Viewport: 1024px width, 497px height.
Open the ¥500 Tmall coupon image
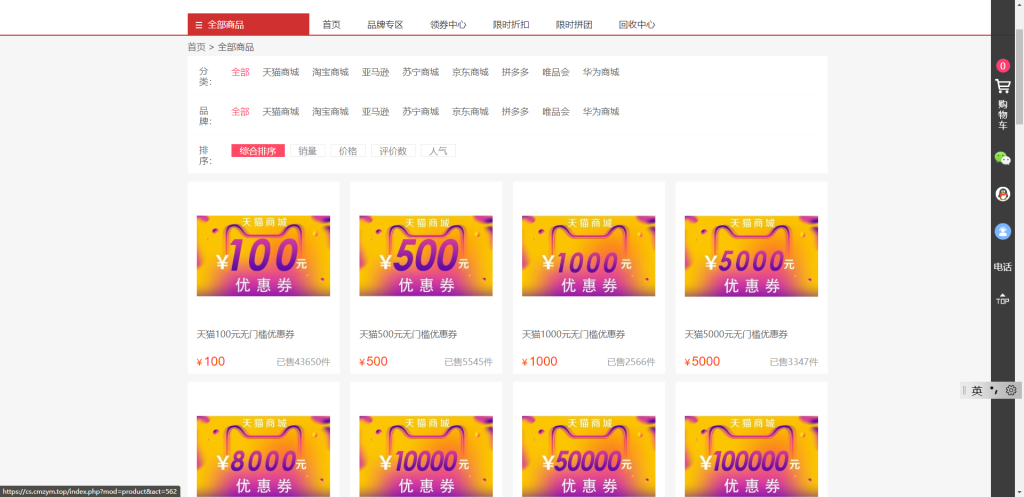pos(426,256)
